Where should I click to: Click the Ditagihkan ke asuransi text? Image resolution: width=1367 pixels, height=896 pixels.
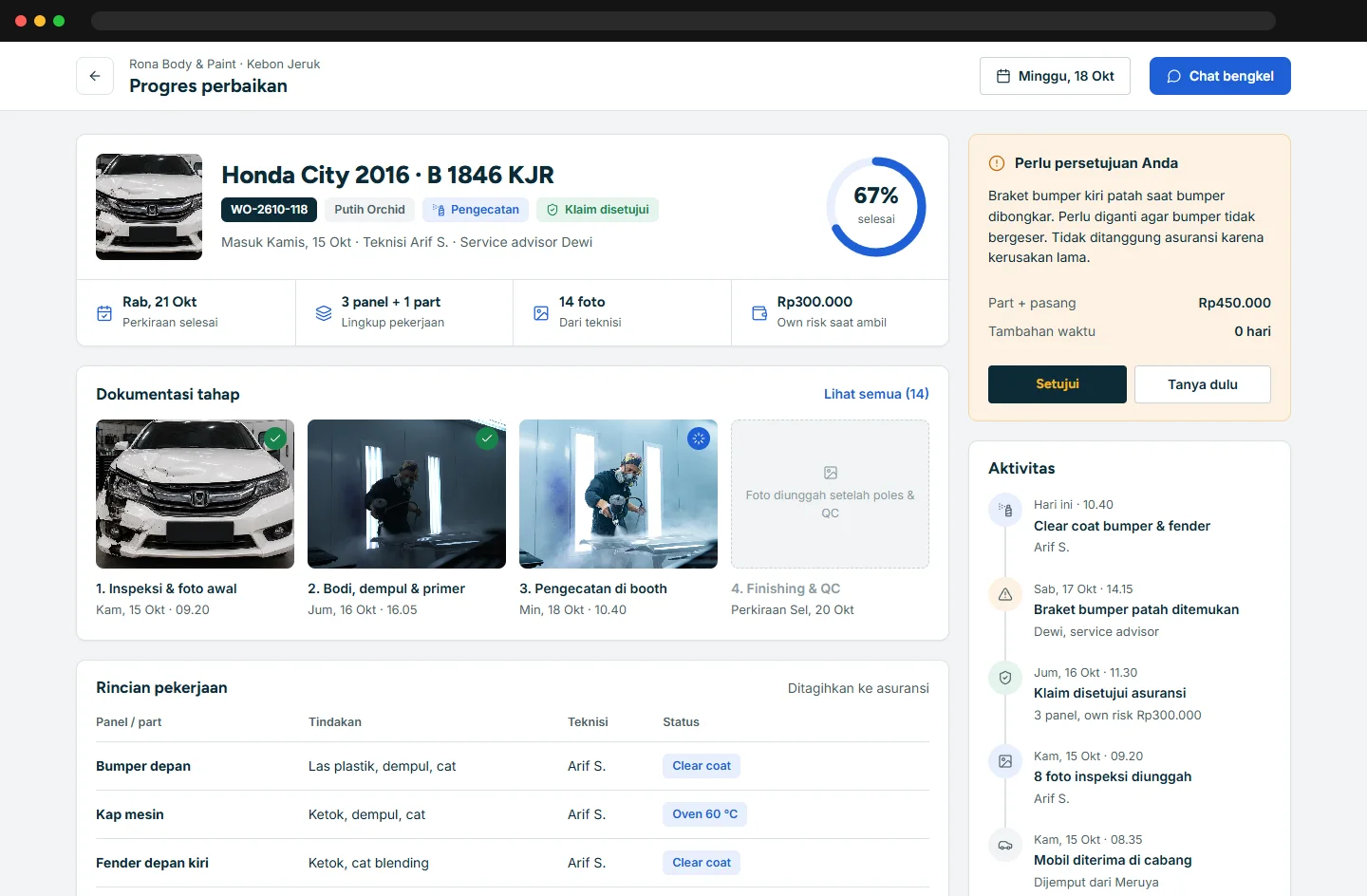coord(858,688)
